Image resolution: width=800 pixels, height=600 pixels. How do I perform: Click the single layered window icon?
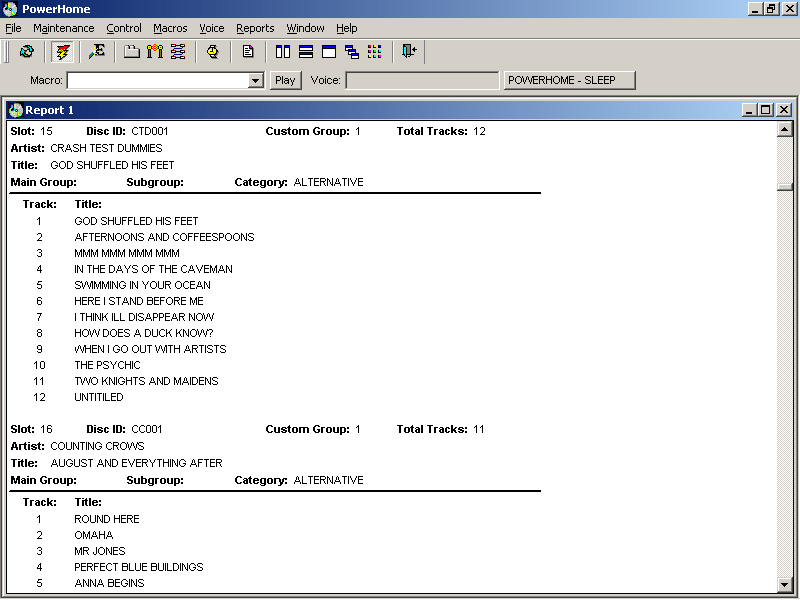(x=329, y=52)
